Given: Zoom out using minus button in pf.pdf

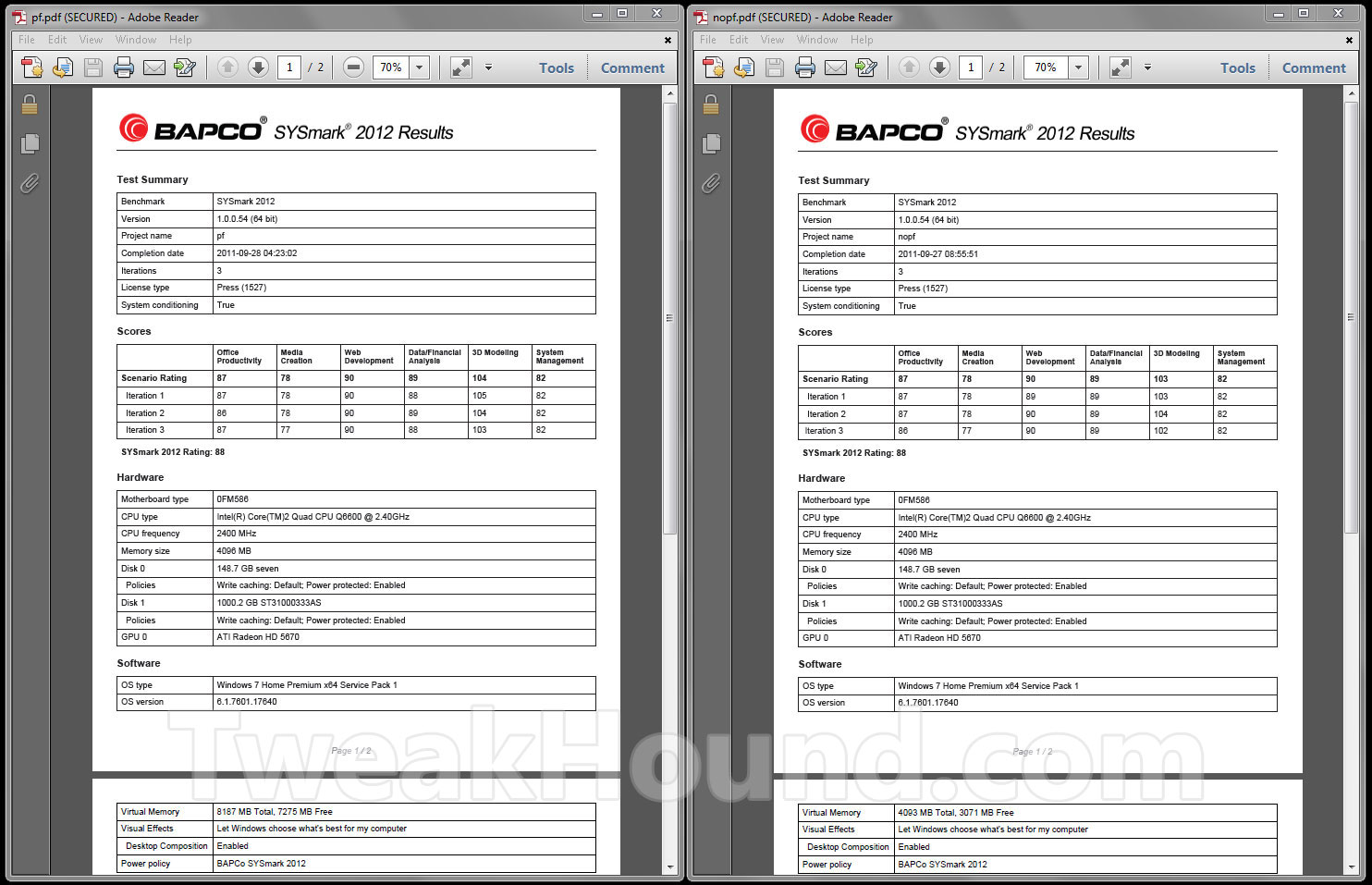Looking at the screenshot, I should [353, 67].
